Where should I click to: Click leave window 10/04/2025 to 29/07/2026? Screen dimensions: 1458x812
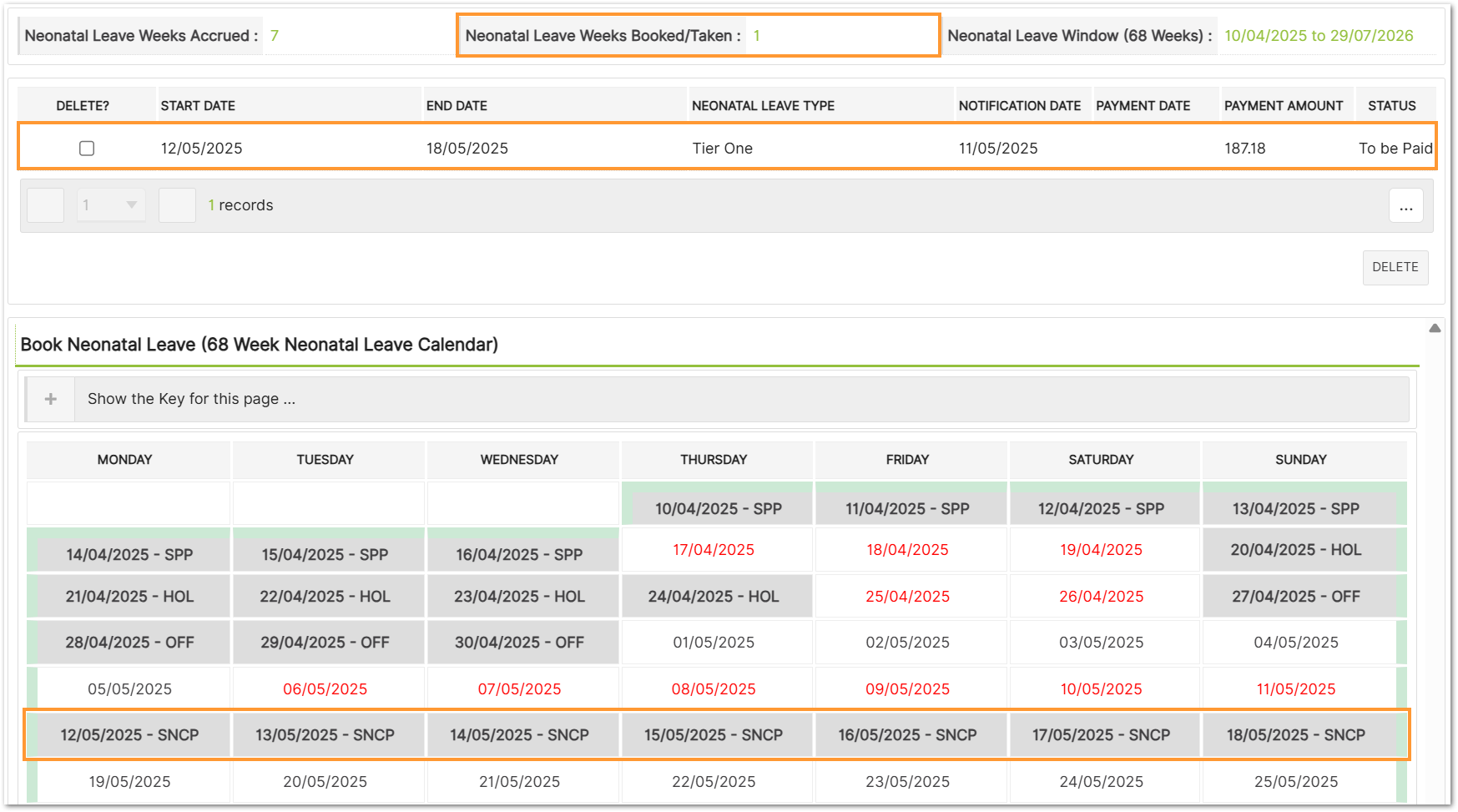pyautogui.click(x=1319, y=36)
